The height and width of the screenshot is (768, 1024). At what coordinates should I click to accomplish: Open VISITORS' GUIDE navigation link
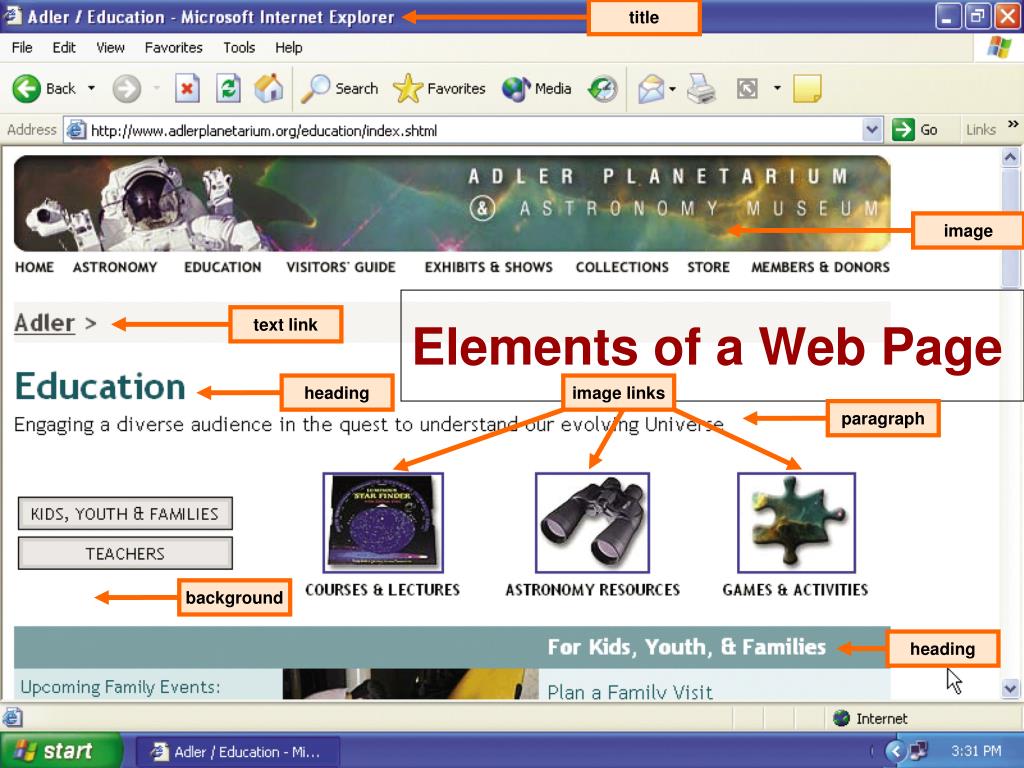click(341, 267)
